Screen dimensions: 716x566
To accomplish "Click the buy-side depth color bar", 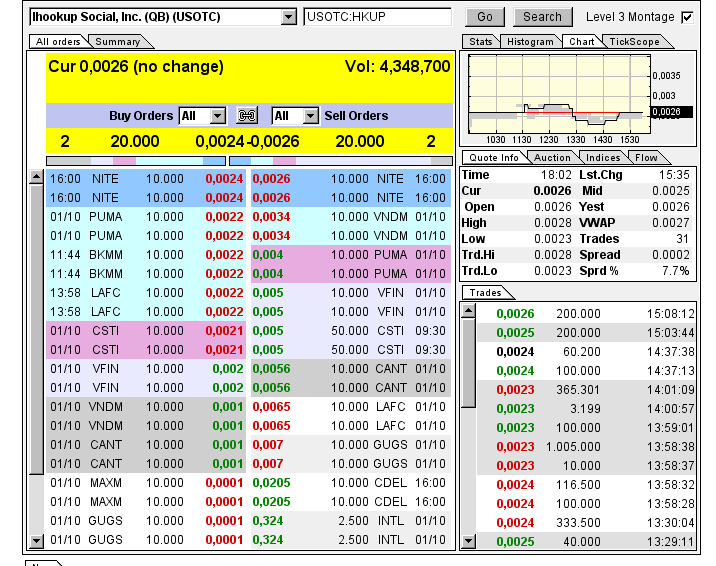I will pos(136,160).
